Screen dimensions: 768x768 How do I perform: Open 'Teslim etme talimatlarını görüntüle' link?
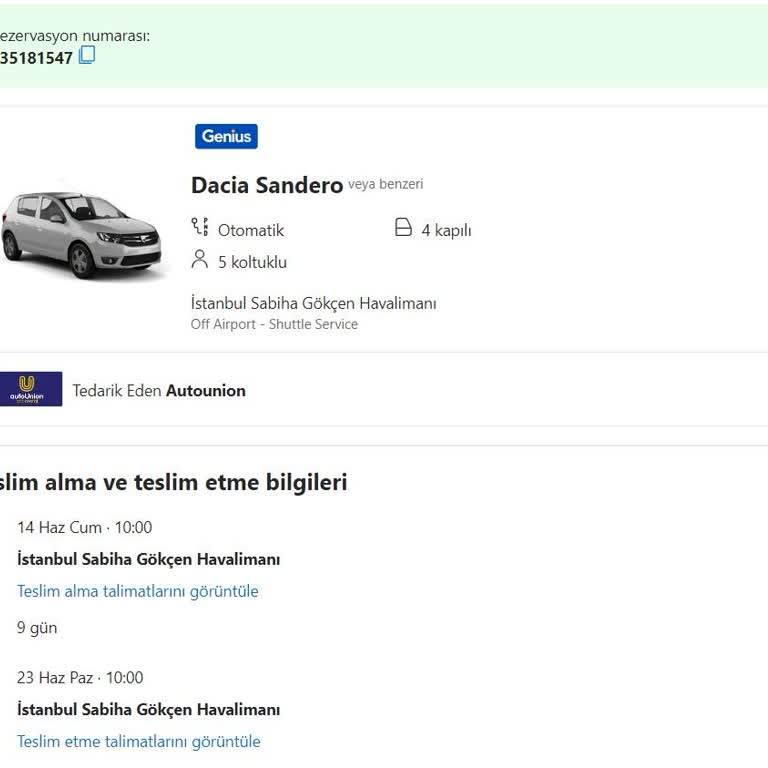click(x=139, y=742)
